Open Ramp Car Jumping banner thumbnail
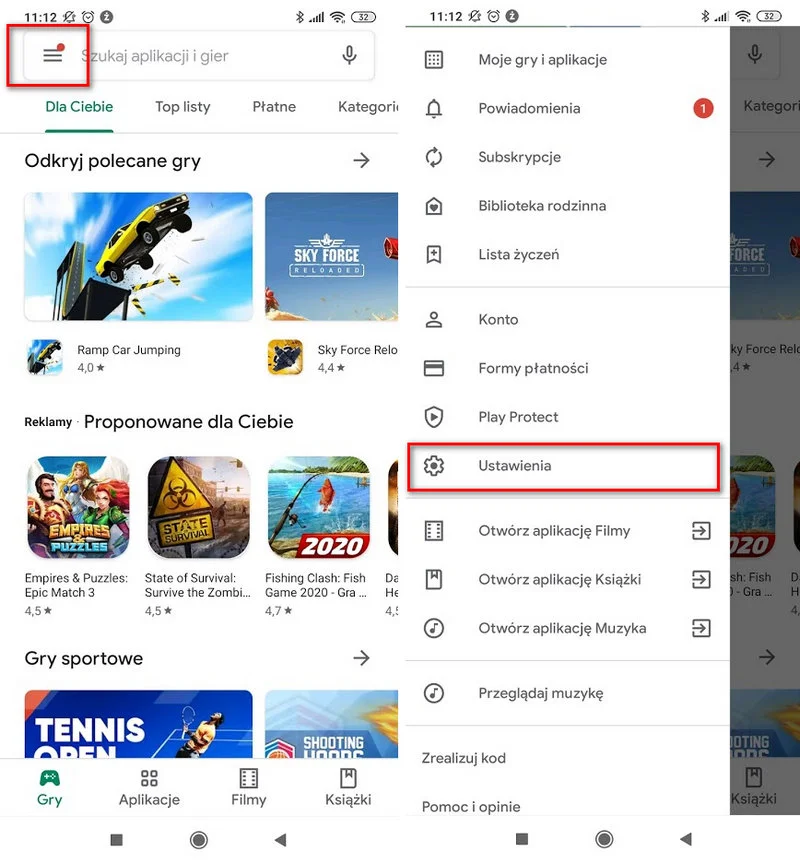 (x=139, y=256)
